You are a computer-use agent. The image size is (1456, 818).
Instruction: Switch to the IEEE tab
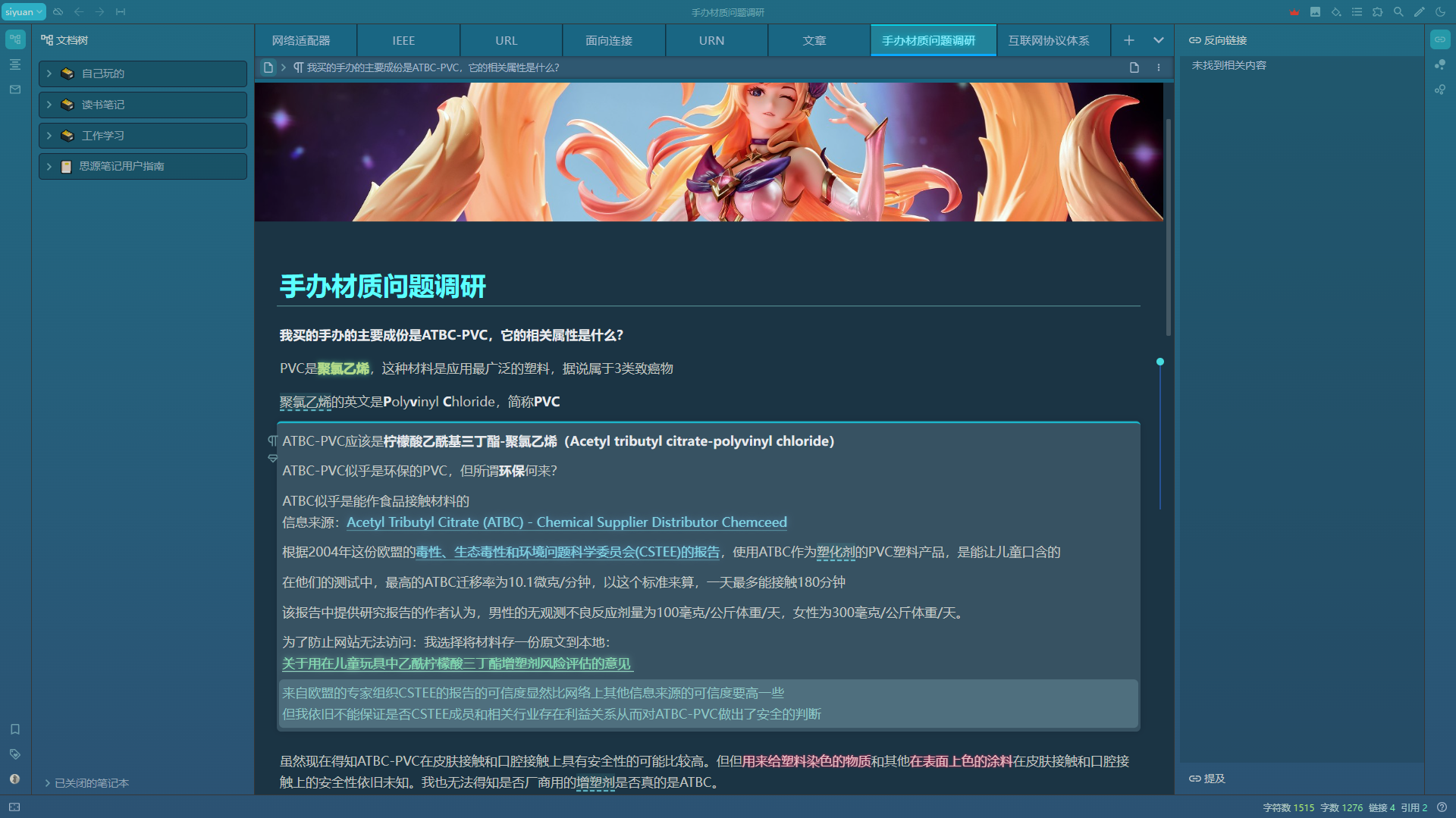coord(403,40)
